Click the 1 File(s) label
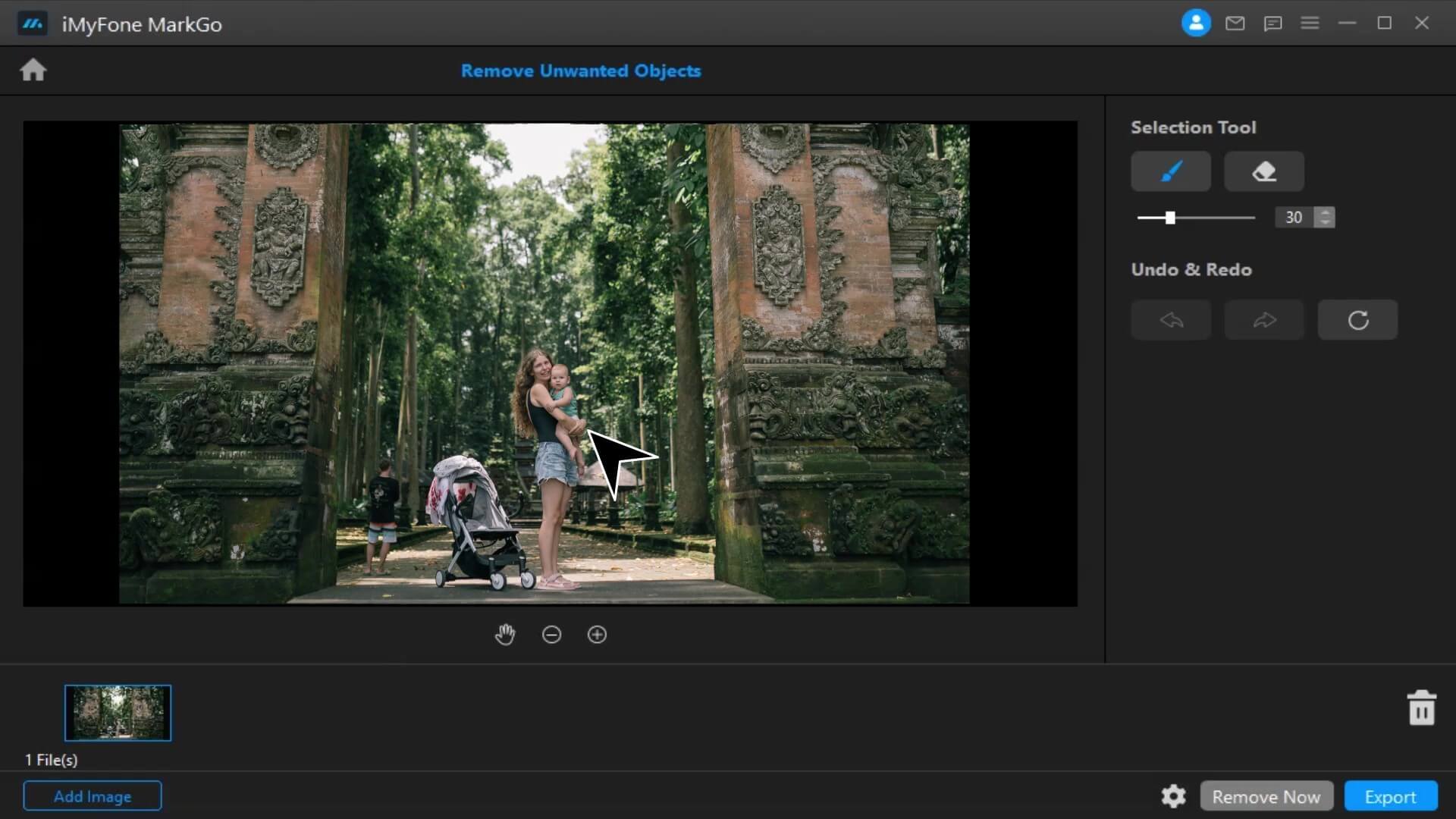 51,760
